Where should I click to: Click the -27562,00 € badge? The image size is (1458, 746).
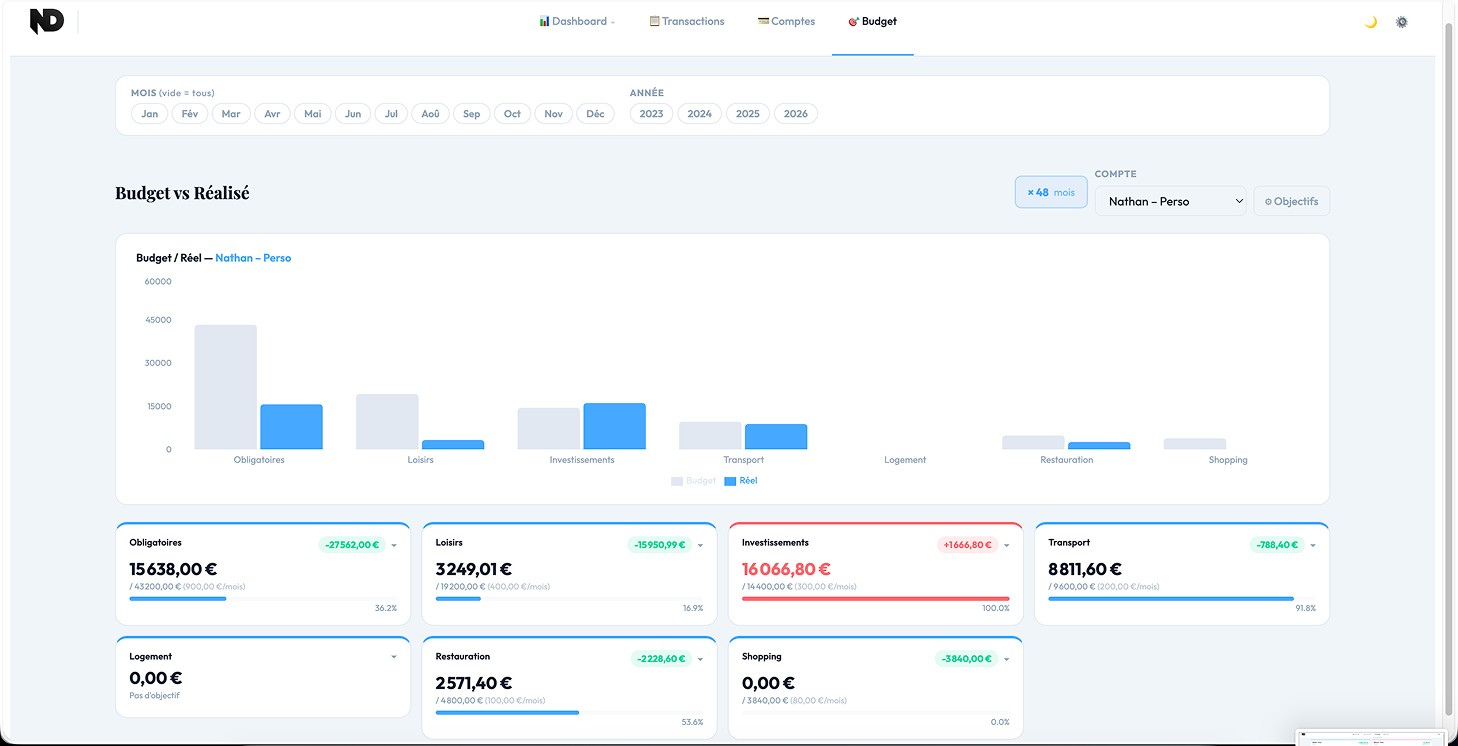pyautogui.click(x=352, y=545)
